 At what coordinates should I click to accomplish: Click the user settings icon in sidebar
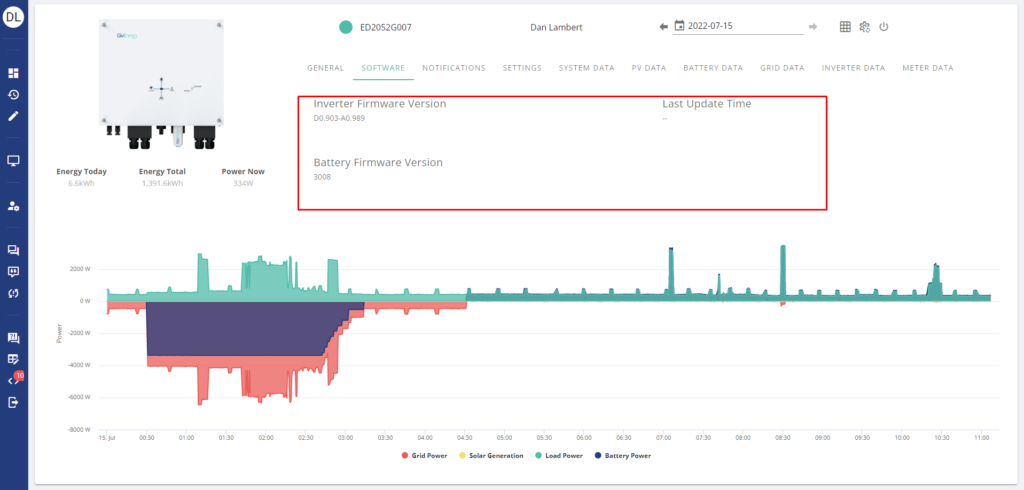click(14, 205)
